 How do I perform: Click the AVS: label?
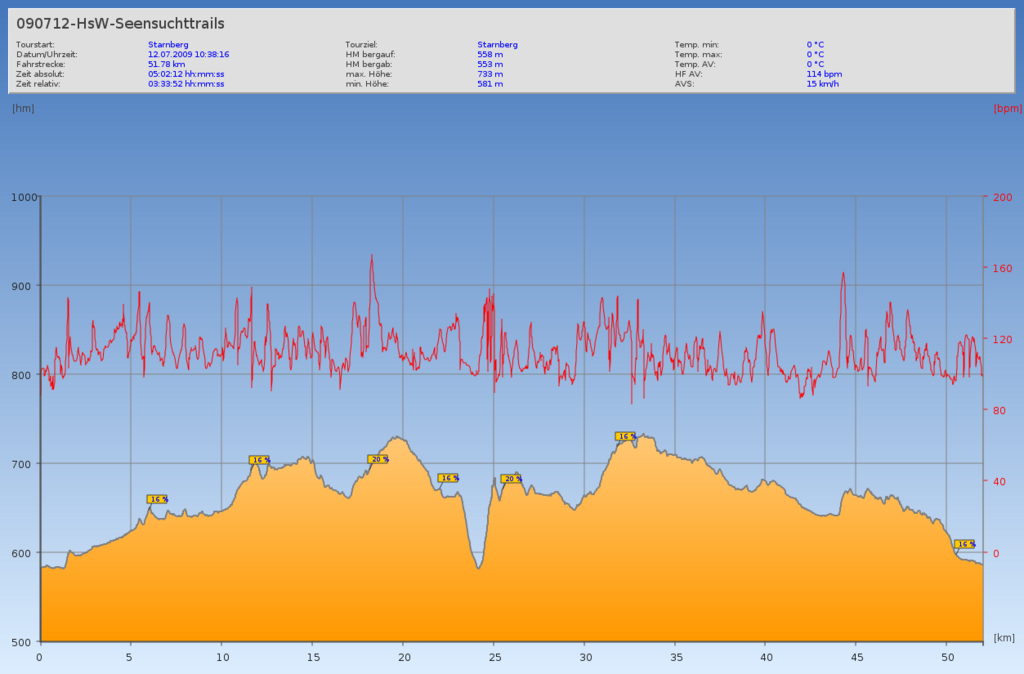(684, 84)
